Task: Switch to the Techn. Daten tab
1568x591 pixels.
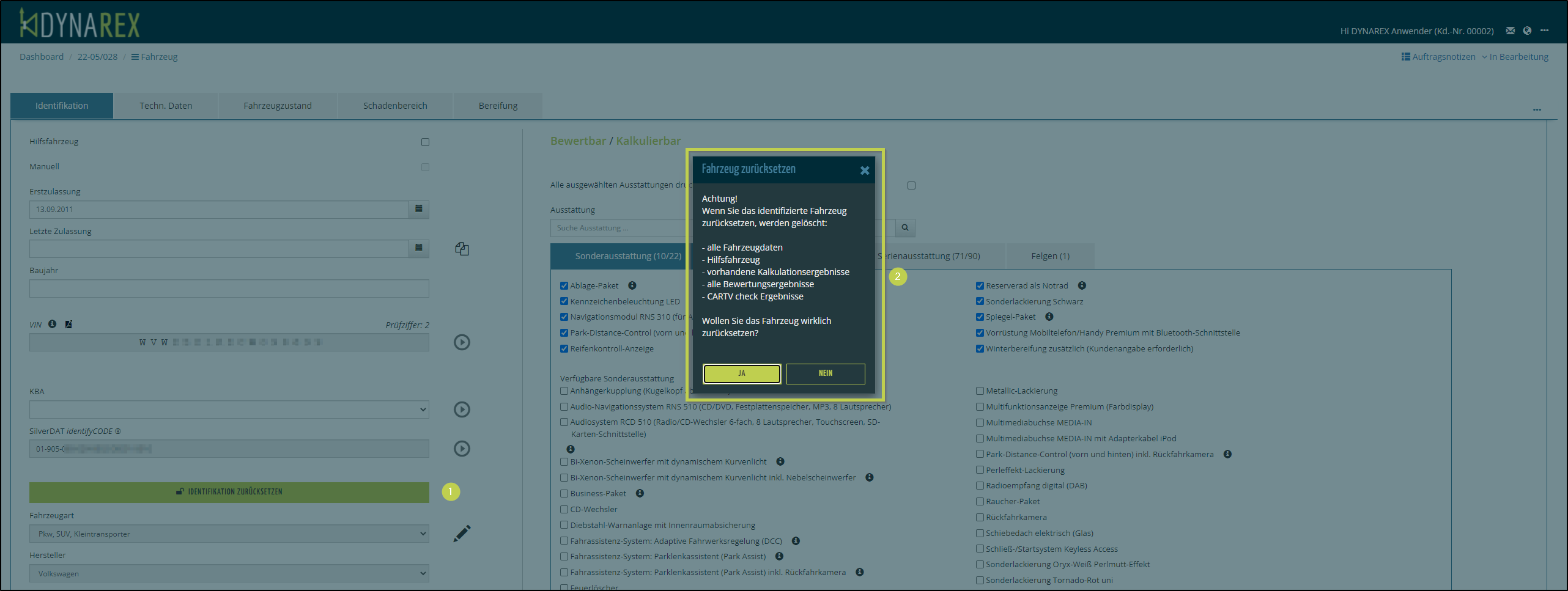Action: 166,106
